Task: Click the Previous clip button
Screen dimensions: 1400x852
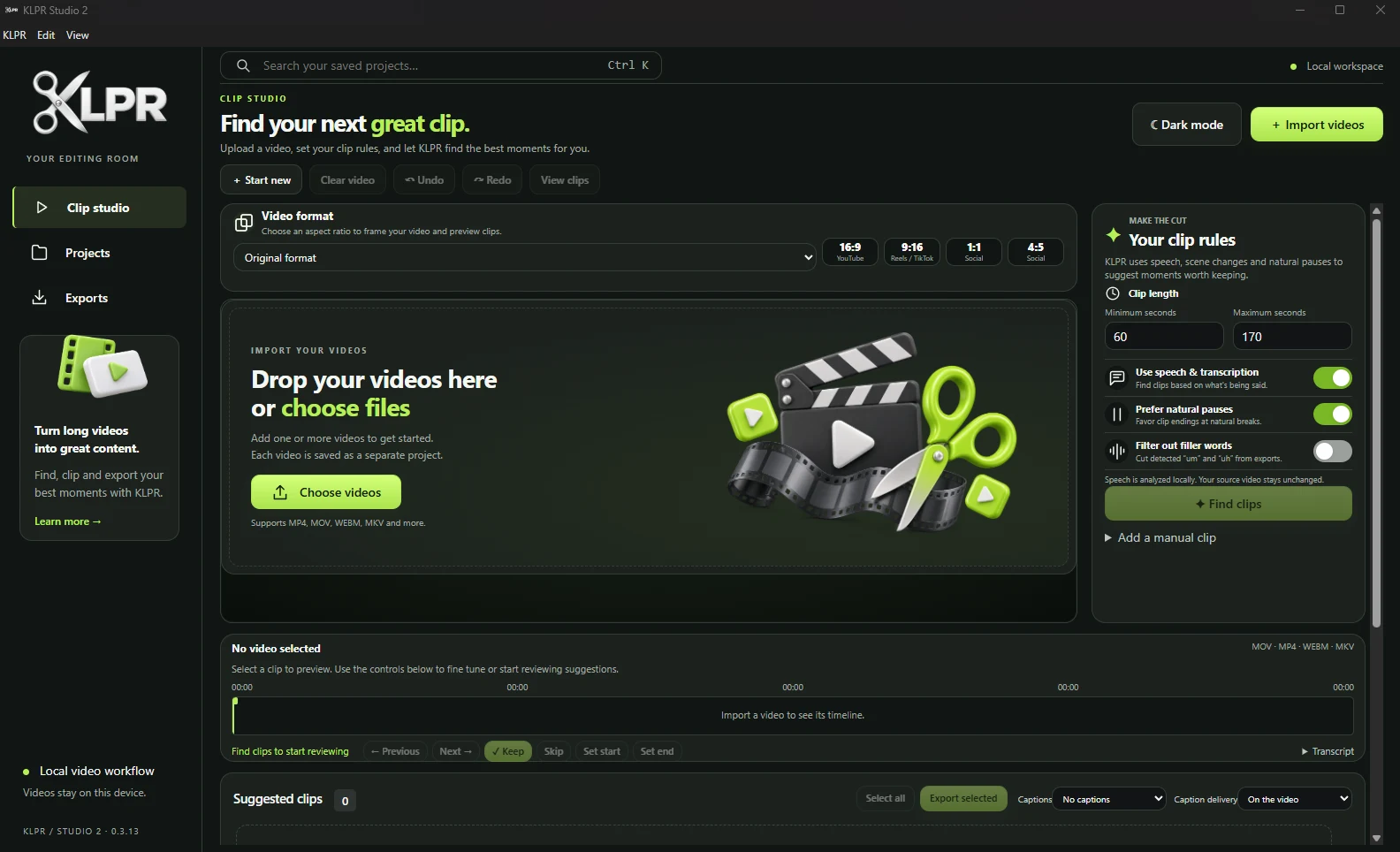Action: point(395,751)
